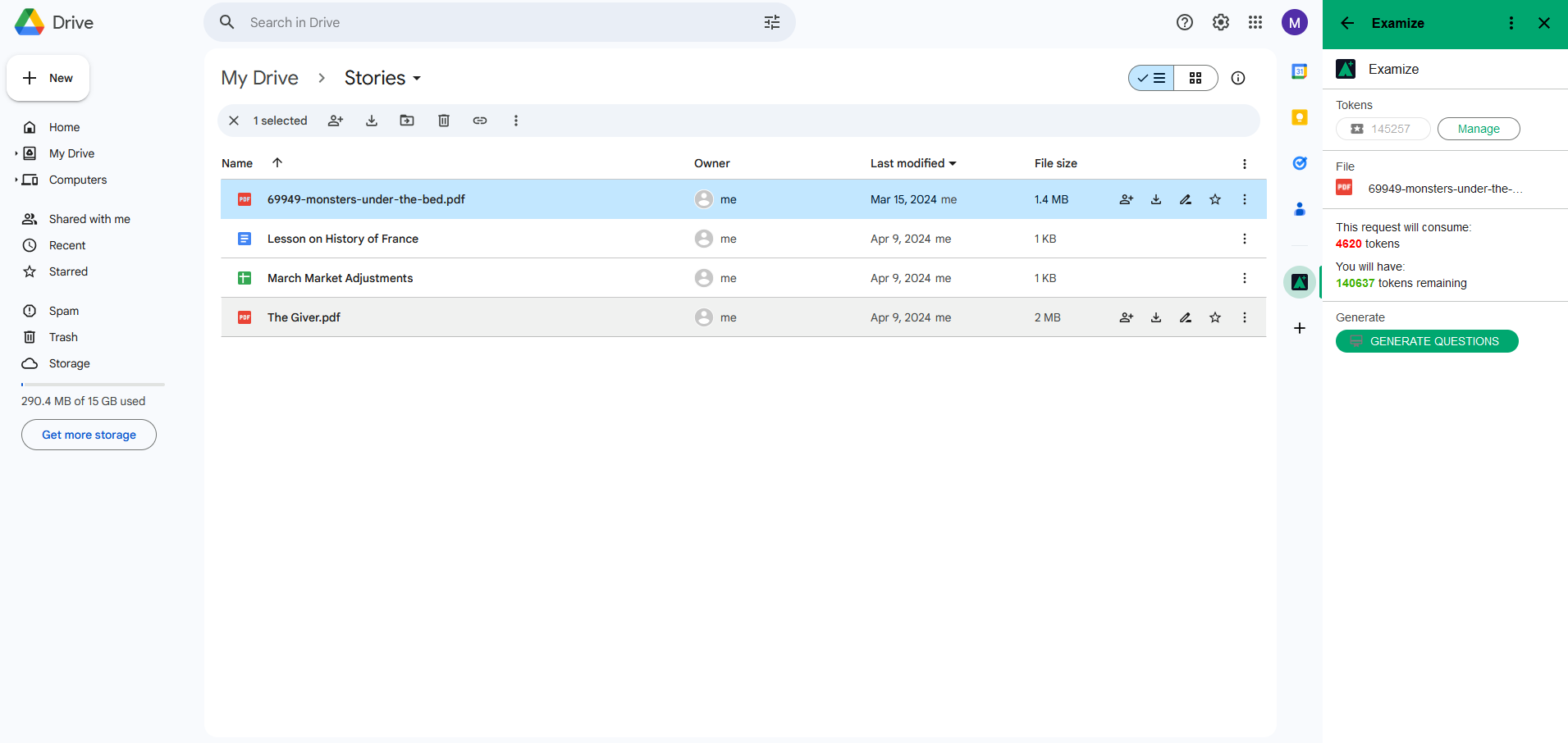Screen dimensions: 1568x743
Task: Click GENERATE QUESTIONS button
Action: (x=1427, y=341)
